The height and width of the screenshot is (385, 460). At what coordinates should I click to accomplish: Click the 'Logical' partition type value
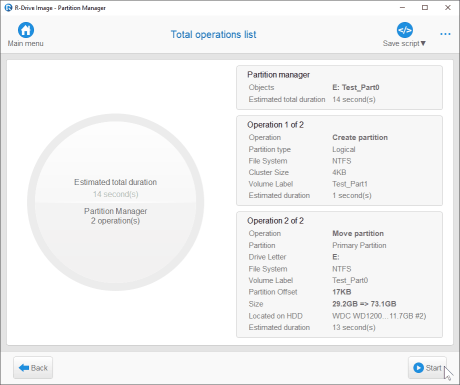tap(344, 149)
